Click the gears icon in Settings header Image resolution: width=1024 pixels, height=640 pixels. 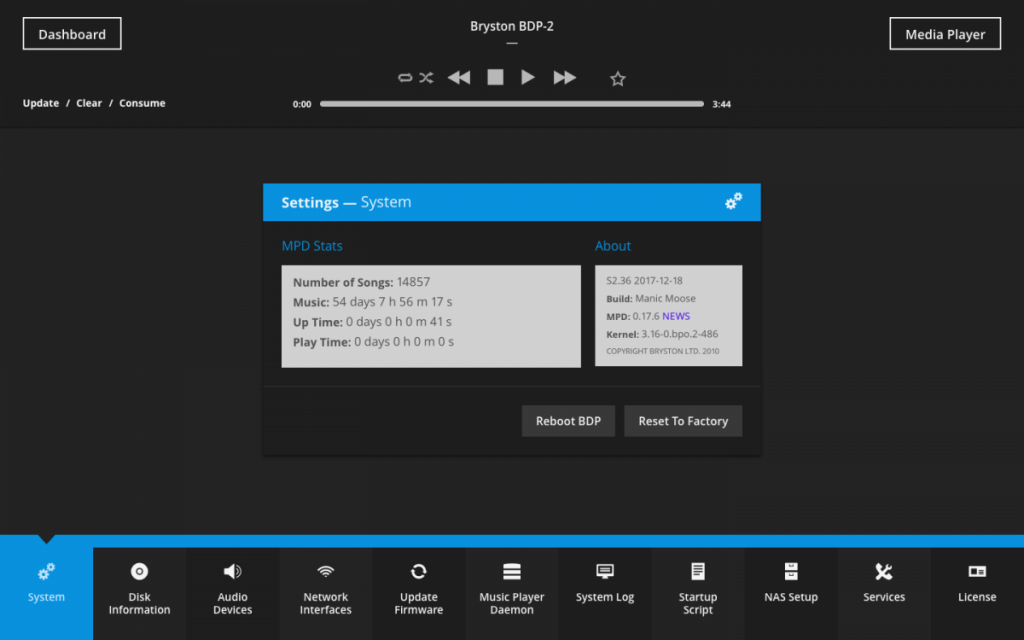click(733, 201)
